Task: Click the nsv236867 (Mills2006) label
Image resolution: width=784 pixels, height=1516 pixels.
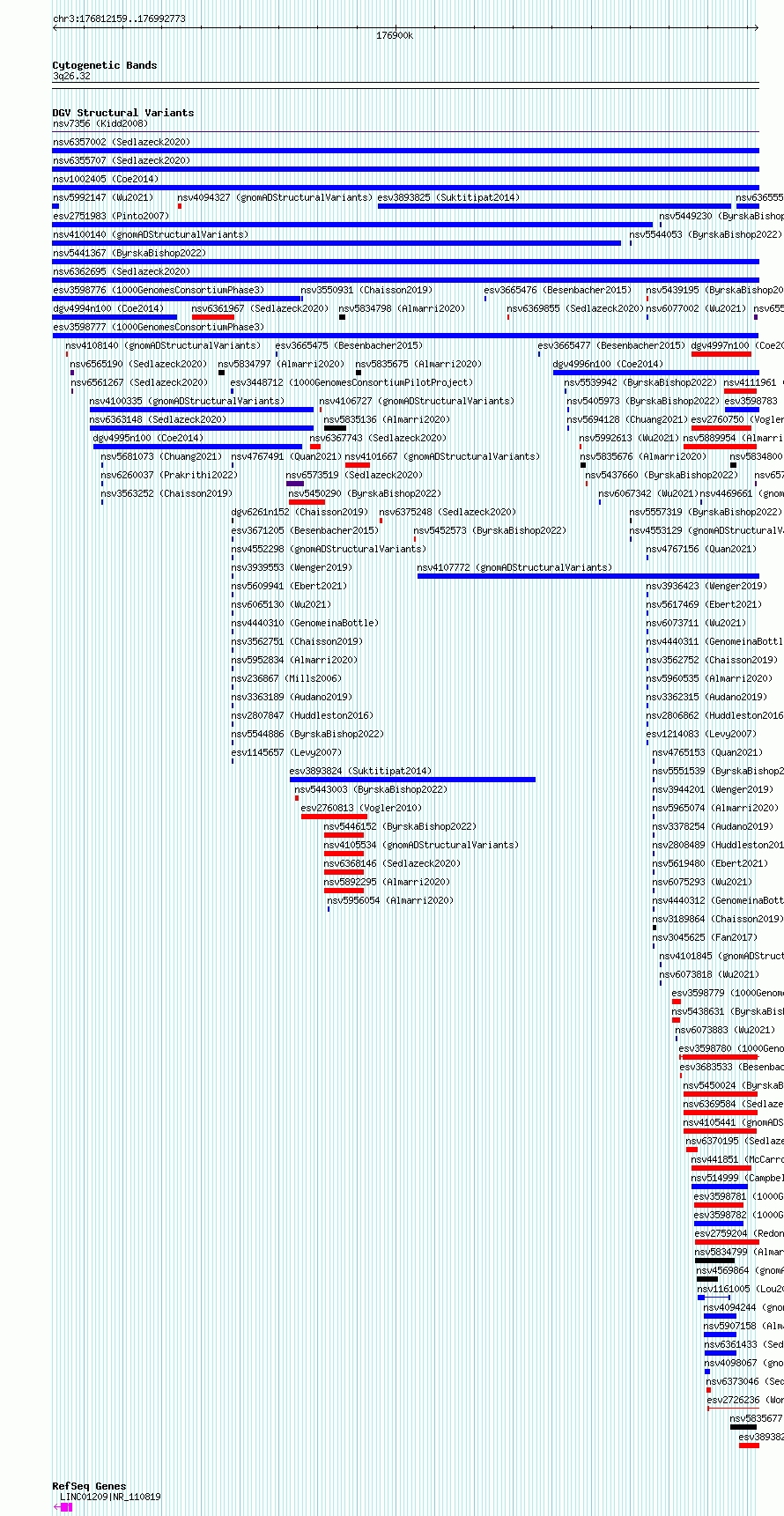Action: point(286,679)
